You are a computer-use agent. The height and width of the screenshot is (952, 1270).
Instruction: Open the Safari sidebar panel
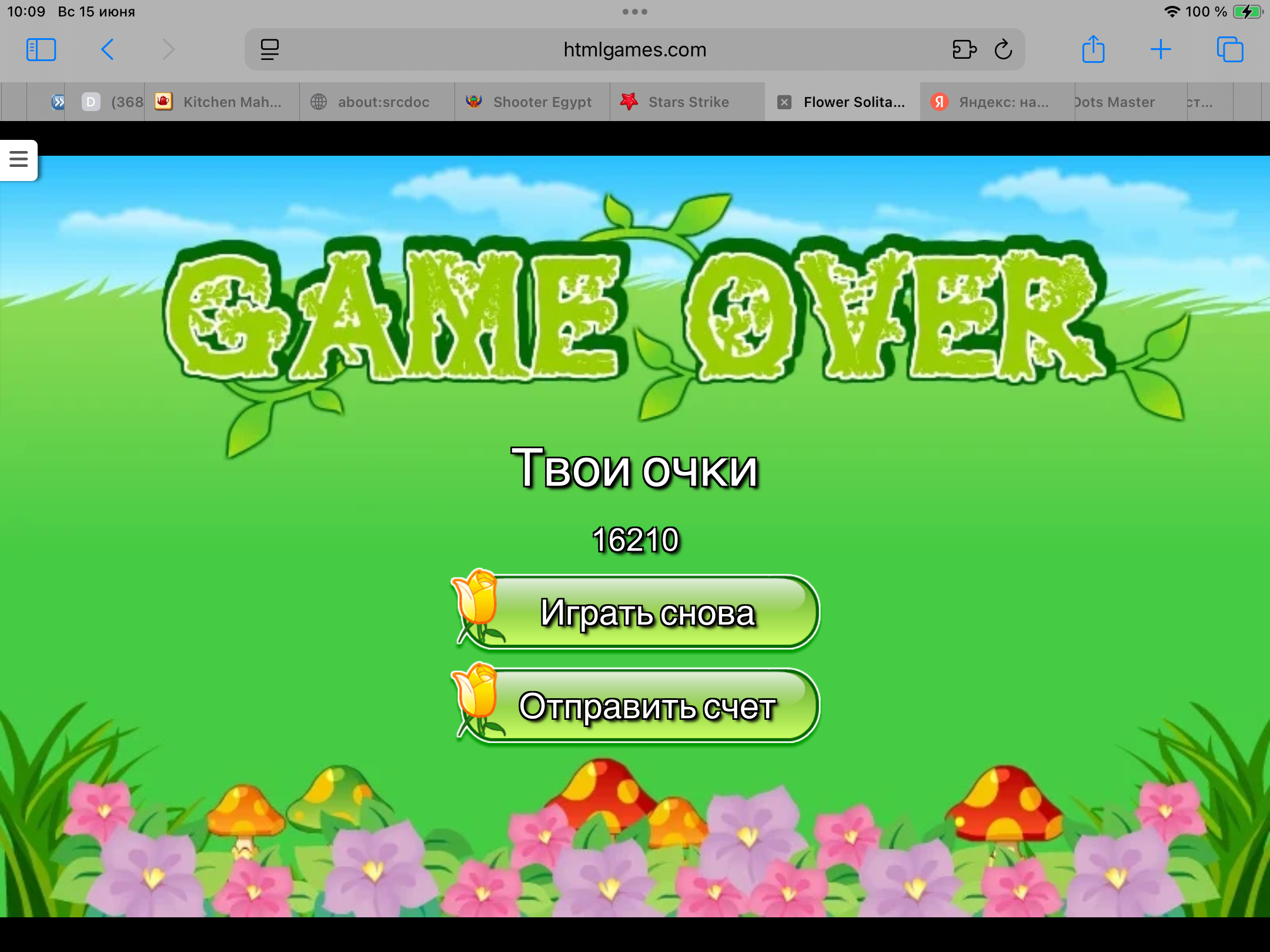tap(41, 50)
